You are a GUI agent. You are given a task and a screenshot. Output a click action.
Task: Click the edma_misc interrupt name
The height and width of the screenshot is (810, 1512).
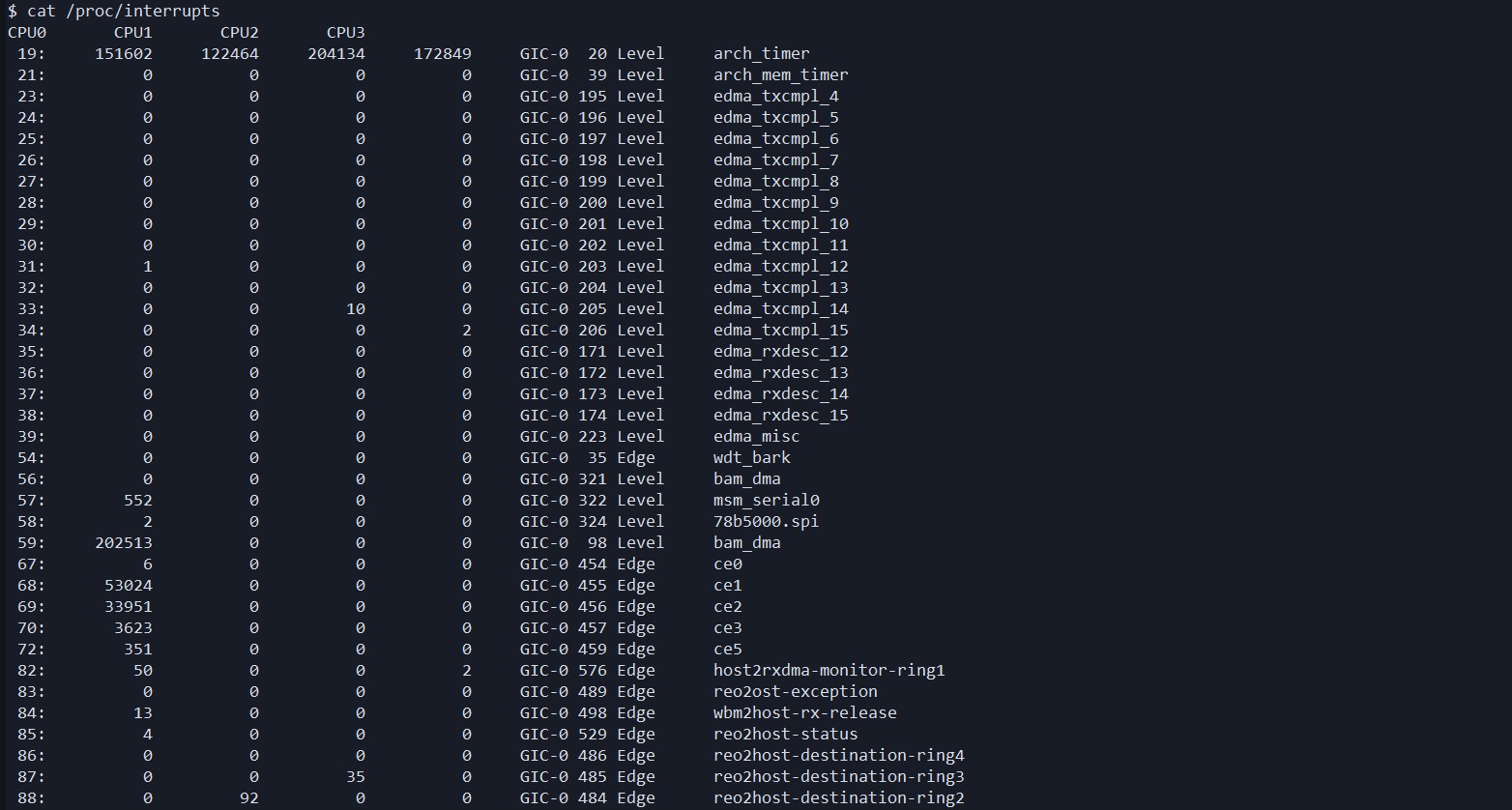pos(757,437)
